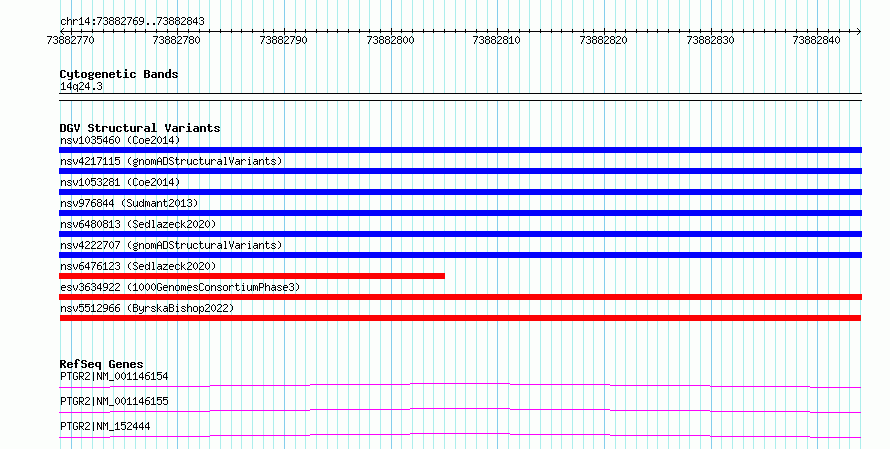Open variant nsv6476123 (Sedlazeck2020) label
This screenshot has height=449, width=890.
(138, 266)
